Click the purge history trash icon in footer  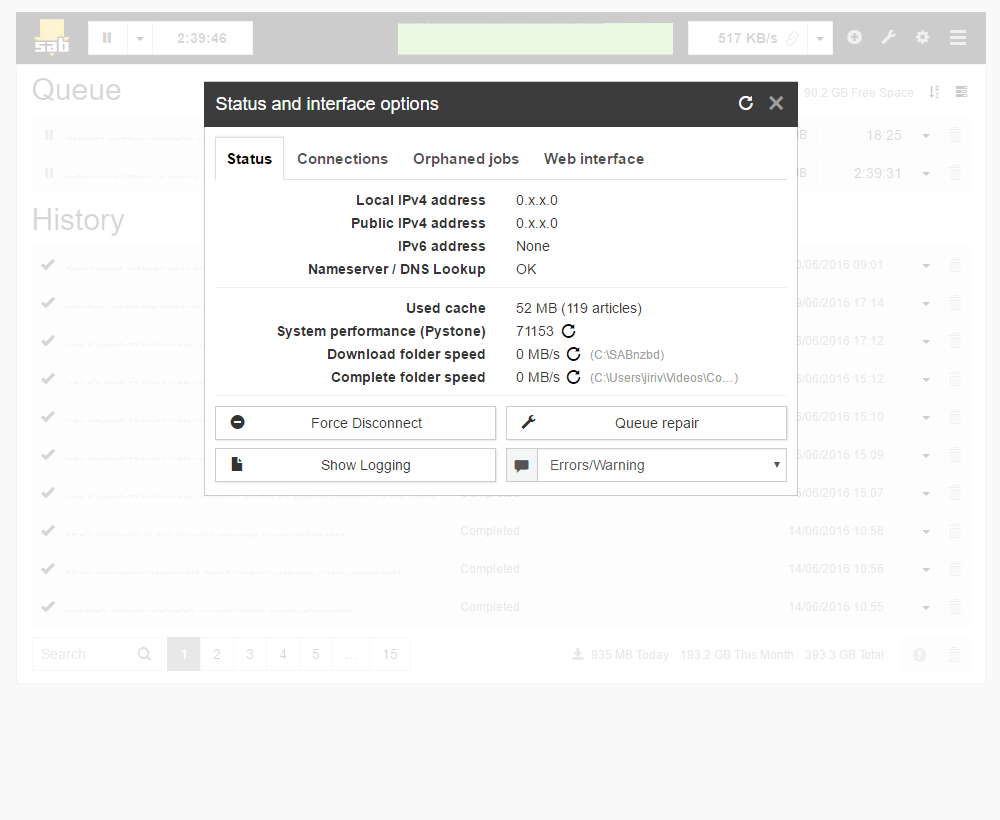(954, 654)
